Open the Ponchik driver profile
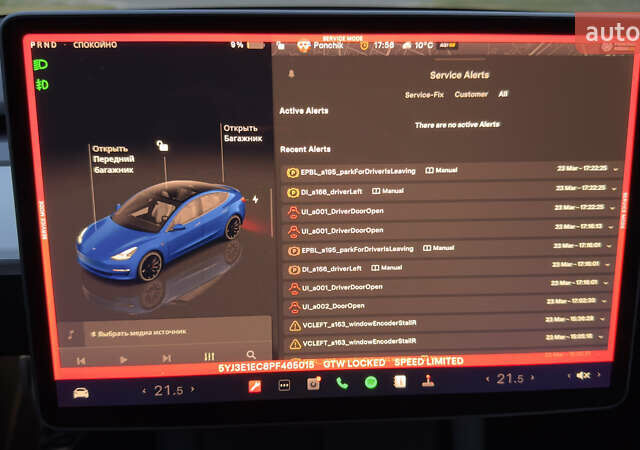Image resolution: width=640 pixels, height=450 pixels. pos(320,45)
